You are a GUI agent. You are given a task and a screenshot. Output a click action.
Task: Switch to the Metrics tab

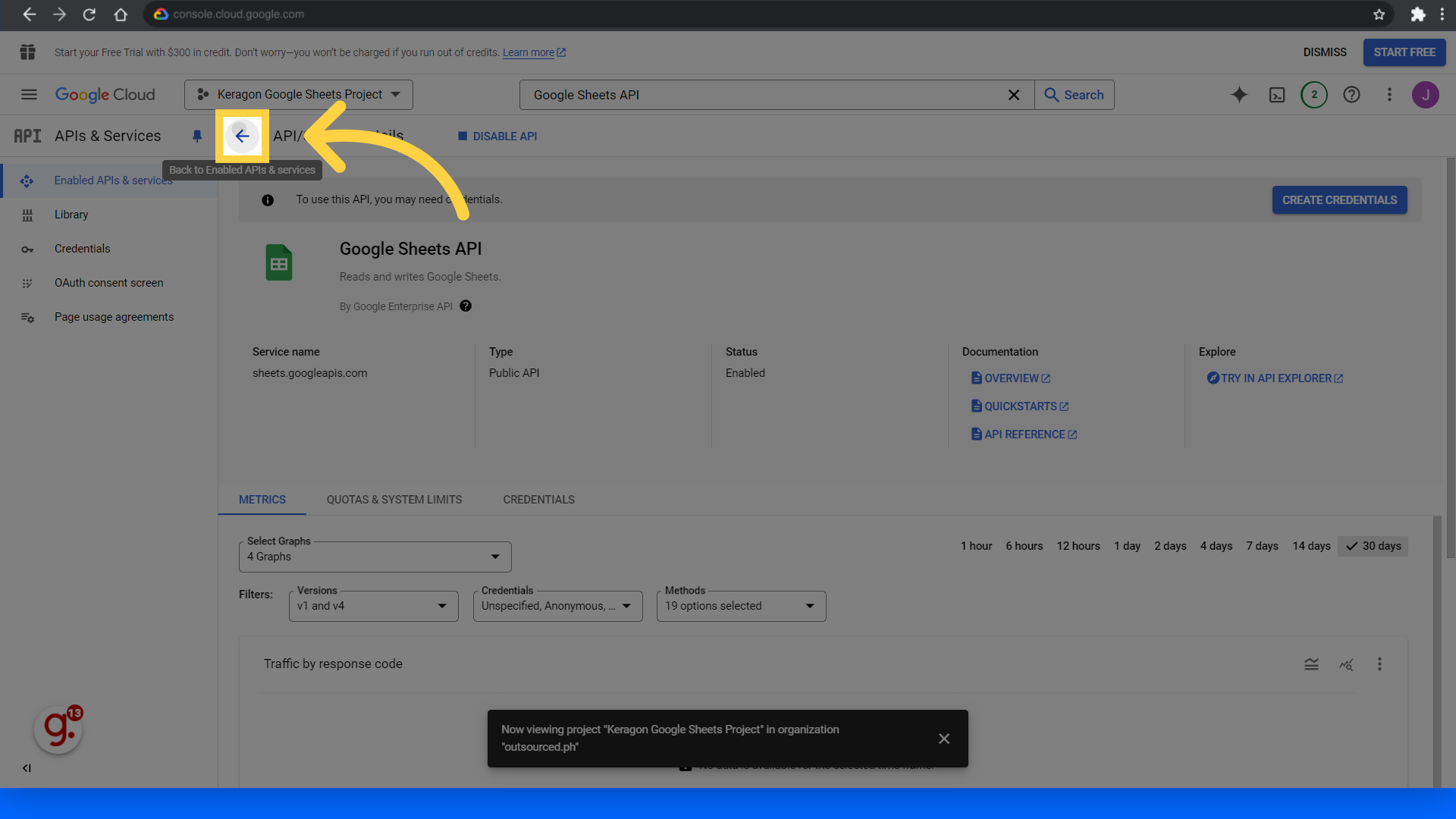coord(262,500)
